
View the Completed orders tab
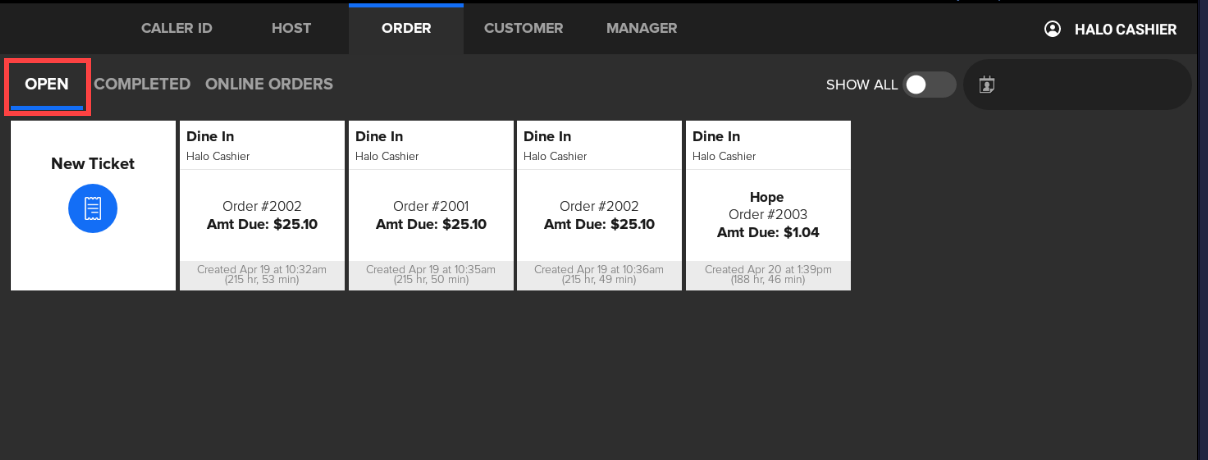pos(142,84)
